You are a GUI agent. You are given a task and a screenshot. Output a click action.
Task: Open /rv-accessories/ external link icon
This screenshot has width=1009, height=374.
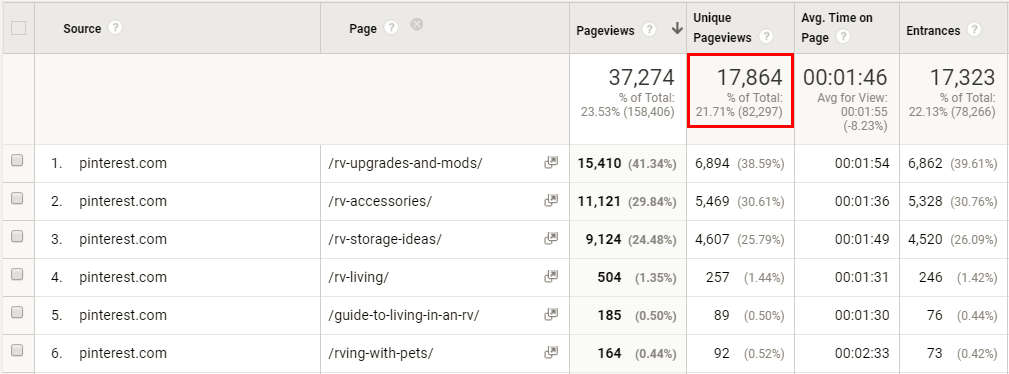[551, 201]
